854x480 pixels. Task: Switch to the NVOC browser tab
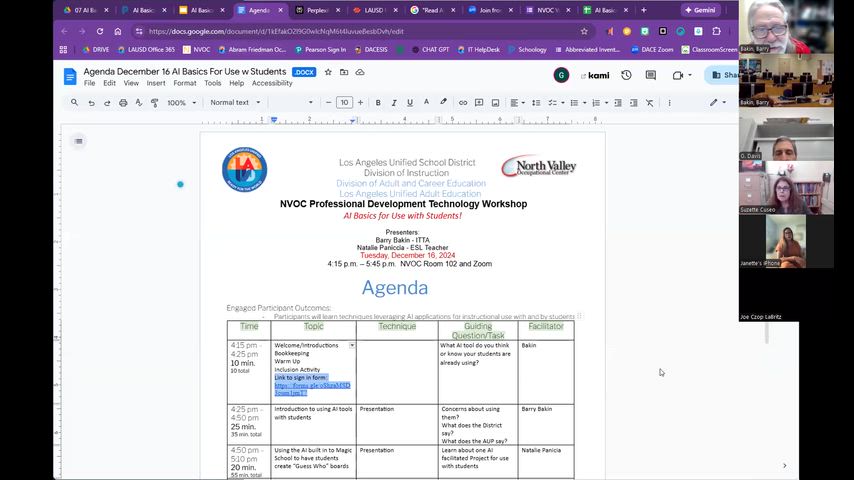(546, 10)
